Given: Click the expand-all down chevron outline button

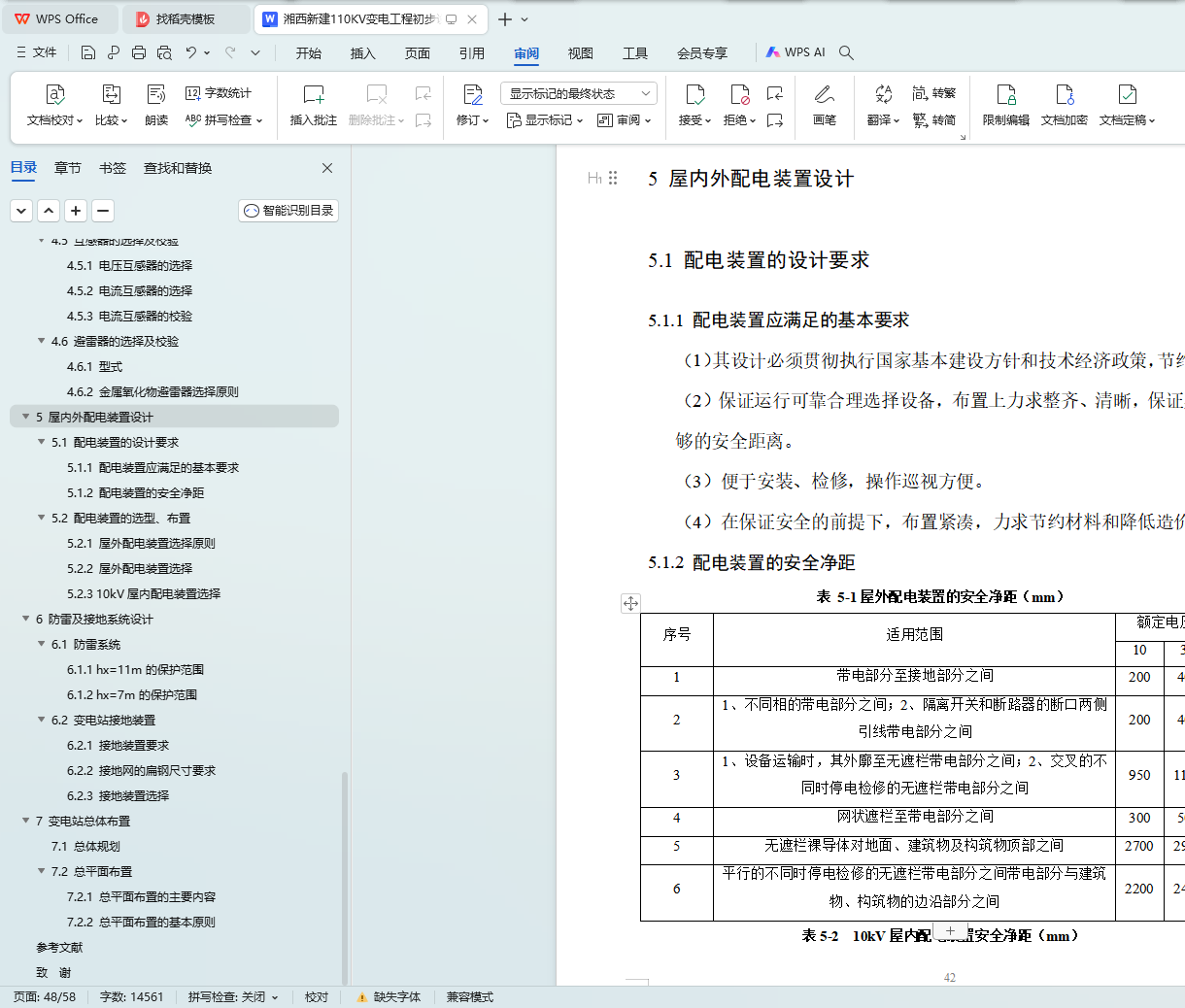Looking at the screenshot, I should 21,211.
